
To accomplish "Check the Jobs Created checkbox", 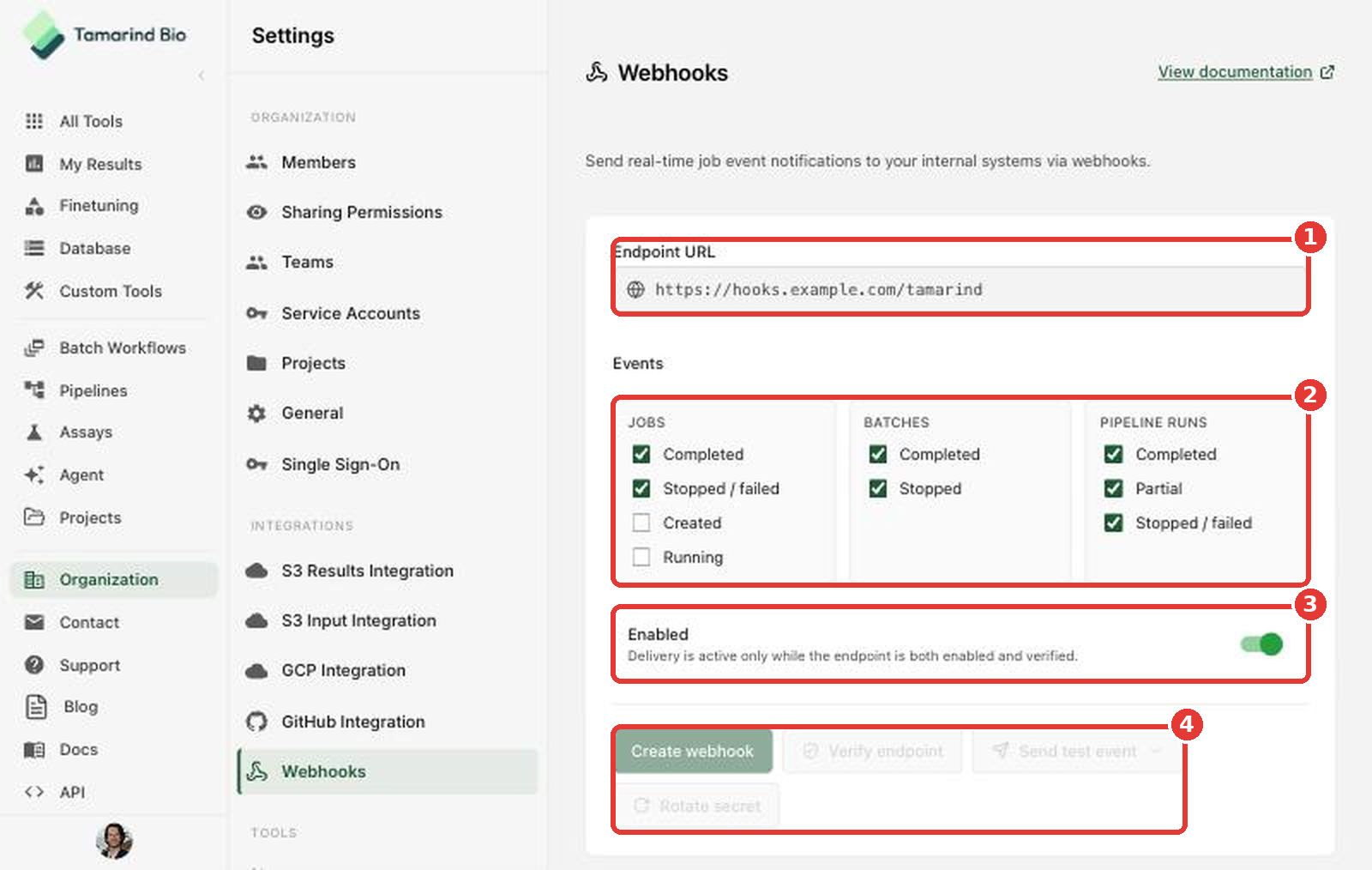I will (641, 523).
